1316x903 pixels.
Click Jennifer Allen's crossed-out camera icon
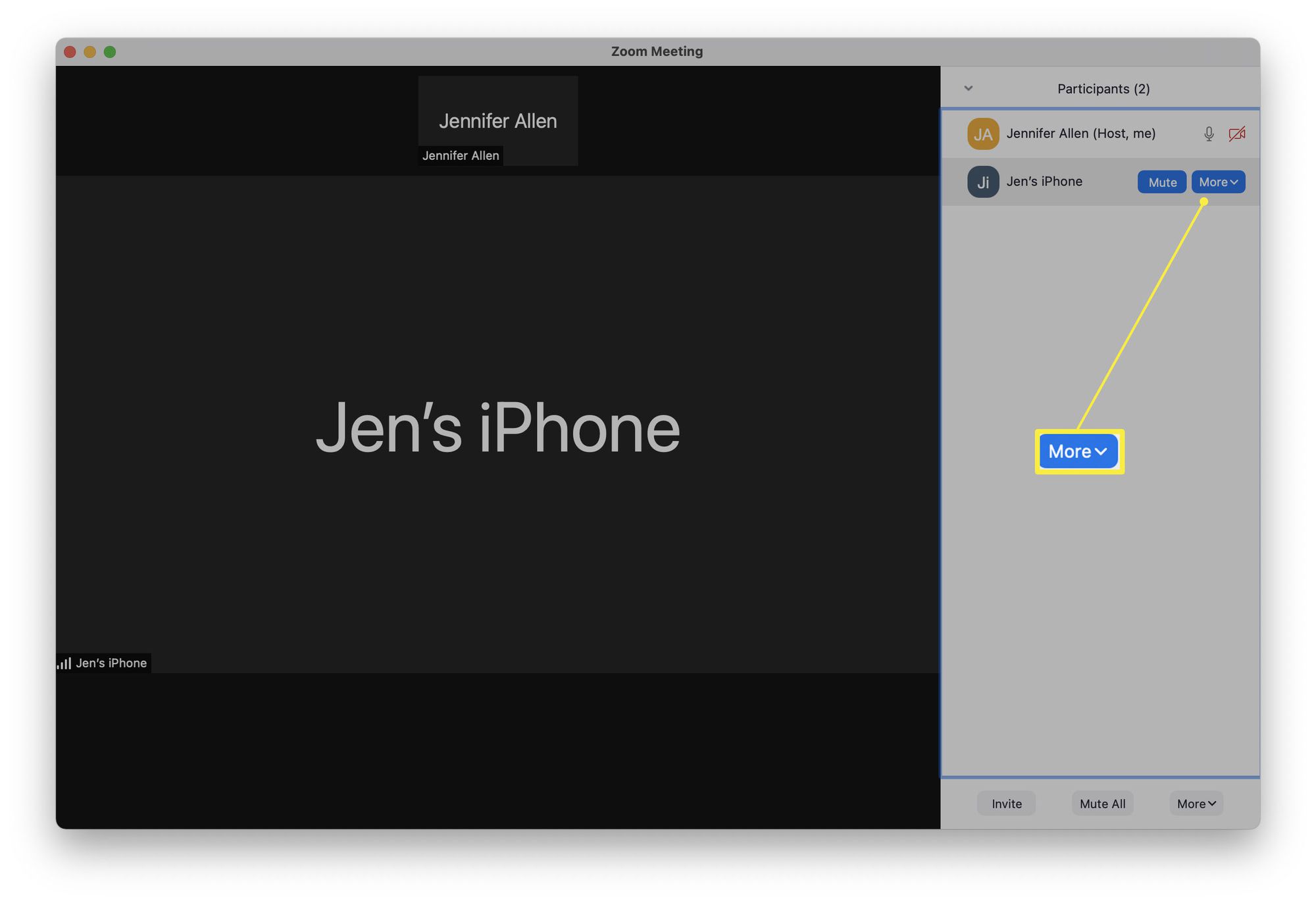point(1237,134)
